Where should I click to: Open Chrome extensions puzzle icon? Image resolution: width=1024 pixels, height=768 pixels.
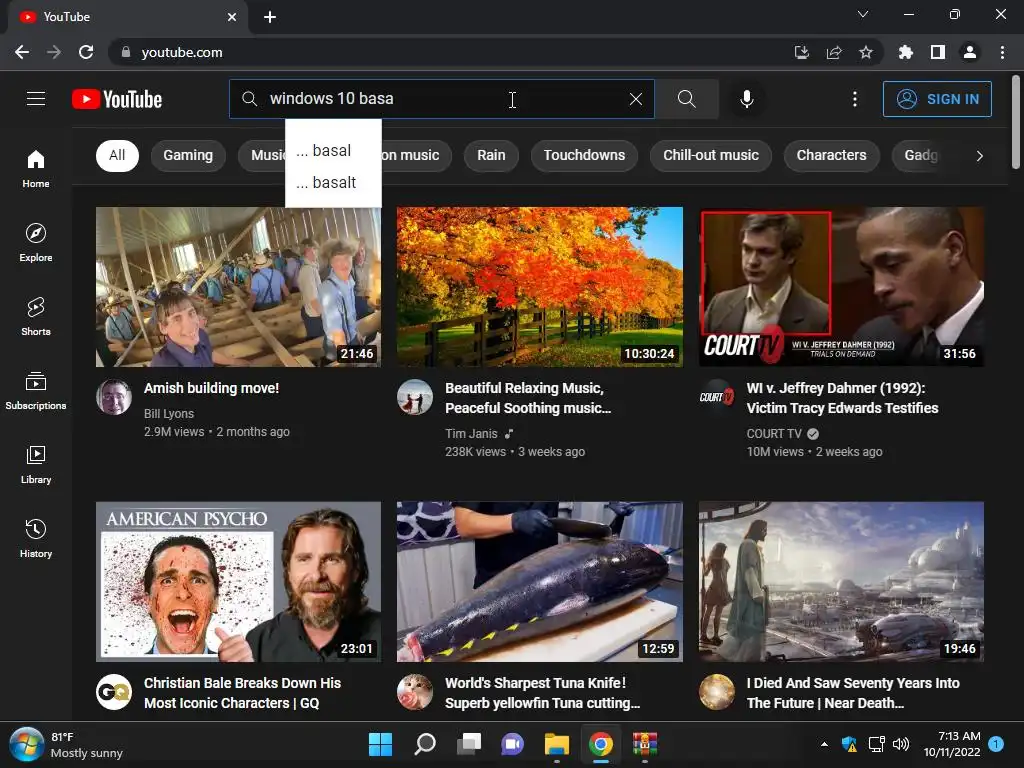[905, 52]
